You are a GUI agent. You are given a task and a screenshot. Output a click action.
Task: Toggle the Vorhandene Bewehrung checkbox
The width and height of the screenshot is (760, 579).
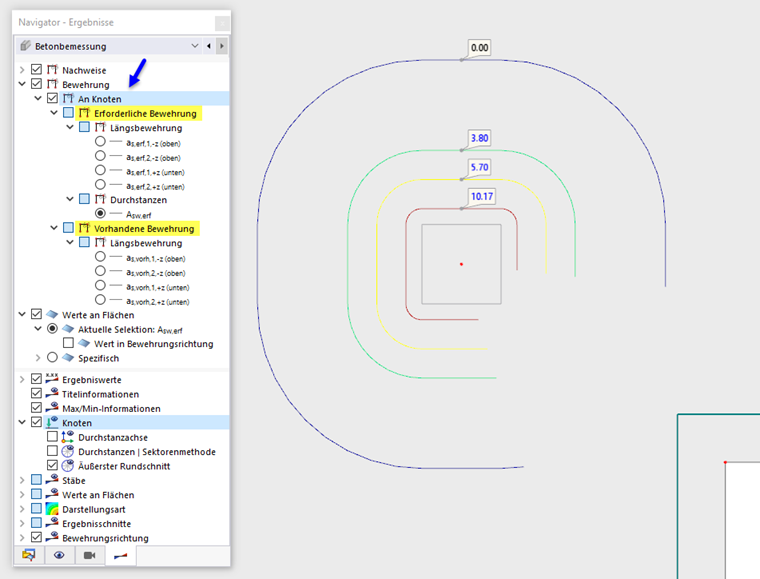click(x=68, y=228)
